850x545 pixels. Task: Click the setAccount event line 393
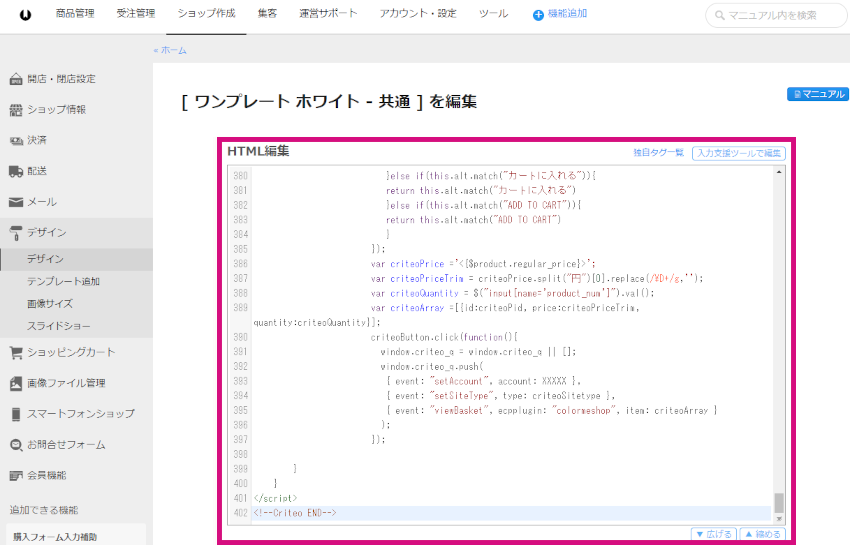click(x=484, y=381)
